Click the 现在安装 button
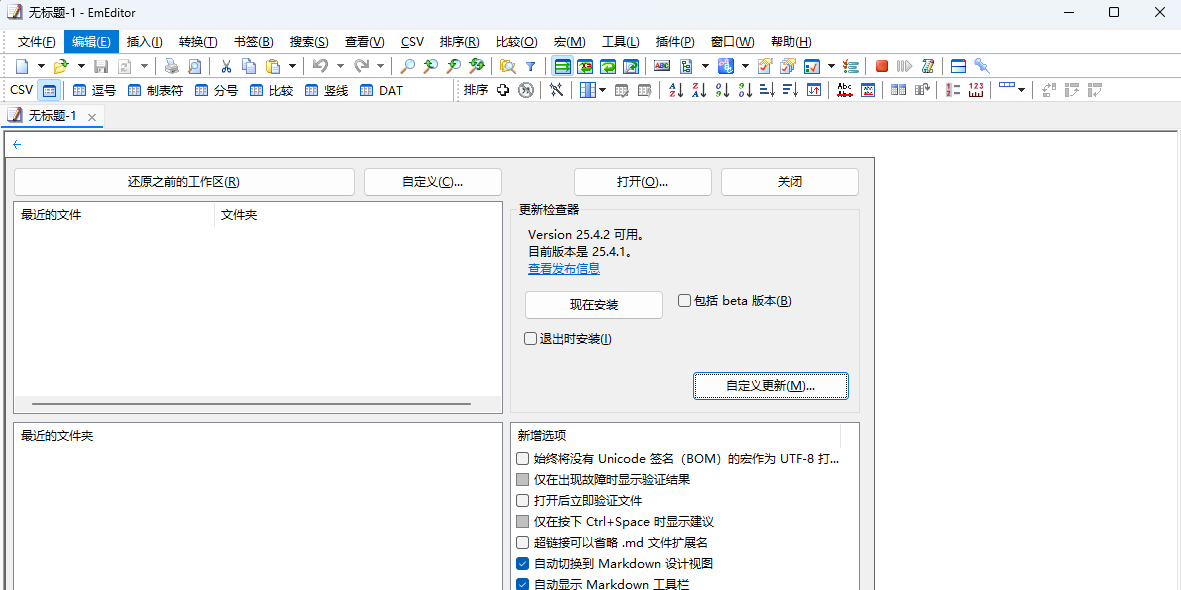1181x590 pixels. (593, 305)
